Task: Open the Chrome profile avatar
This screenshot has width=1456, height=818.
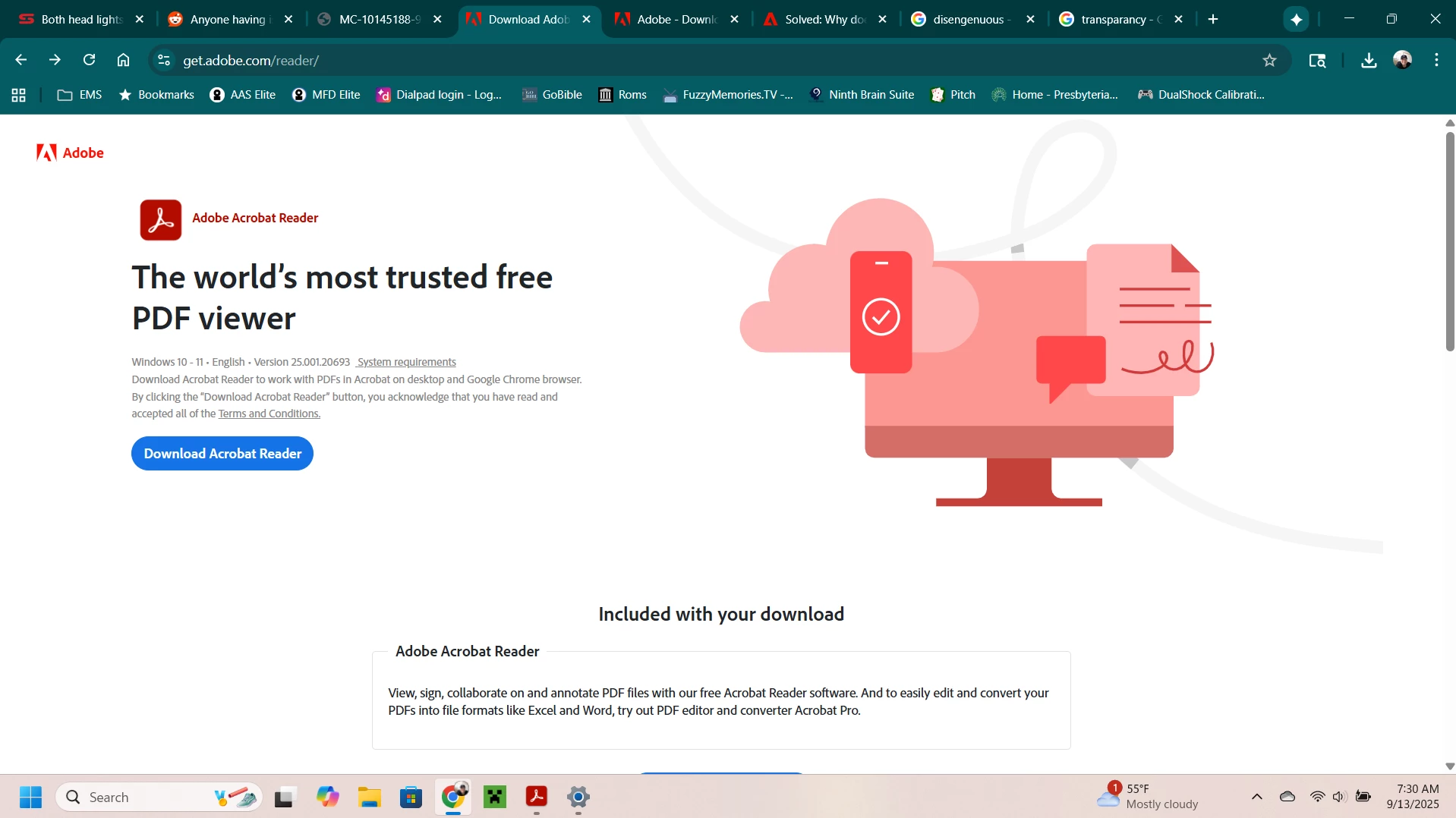Action: [1403, 60]
